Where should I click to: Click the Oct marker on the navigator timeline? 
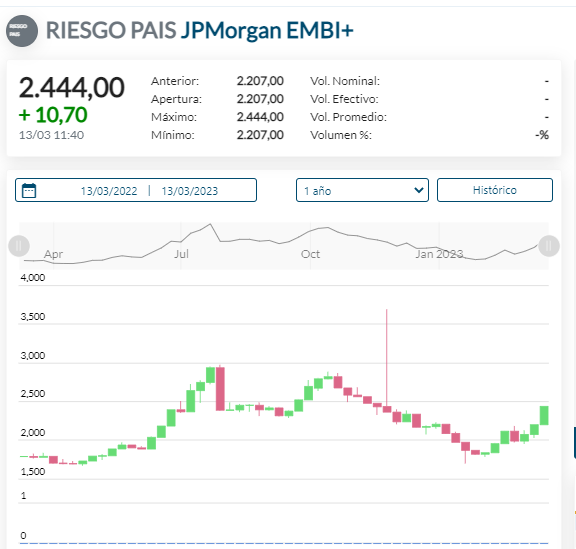pyautogui.click(x=310, y=254)
